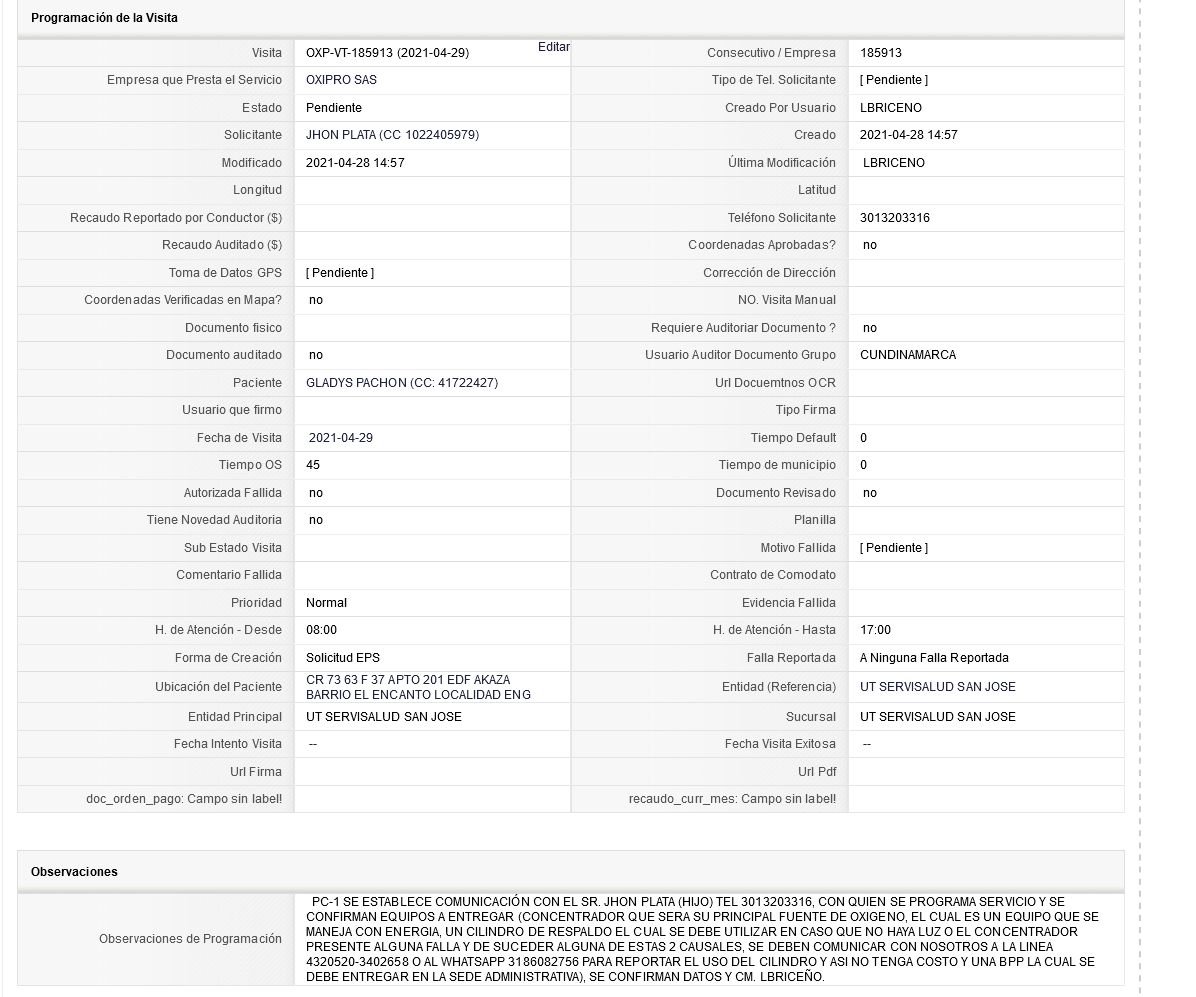1196x997 pixels.
Task: Click the visit code OXP-VT-185913 value
Action: click(x=387, y=53)
